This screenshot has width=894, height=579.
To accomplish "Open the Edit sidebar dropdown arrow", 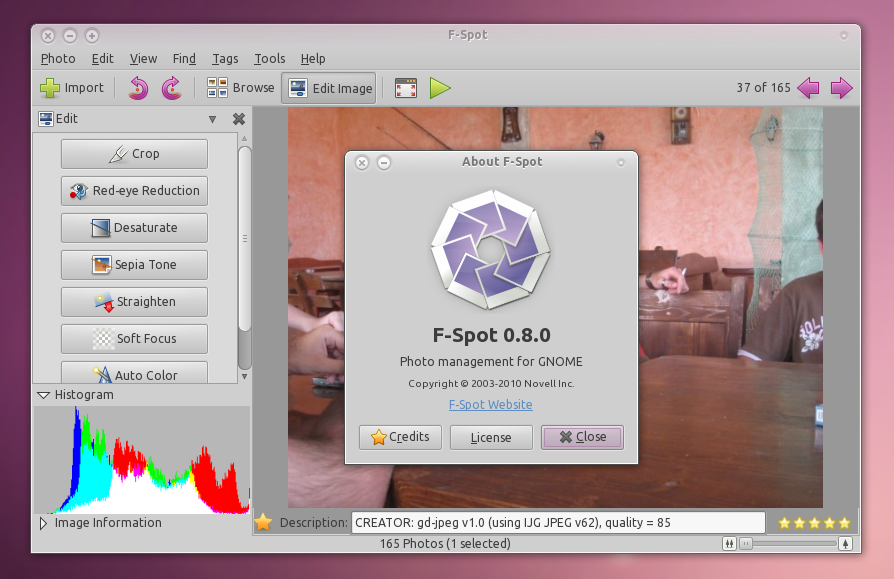I will tap(212, 119).
